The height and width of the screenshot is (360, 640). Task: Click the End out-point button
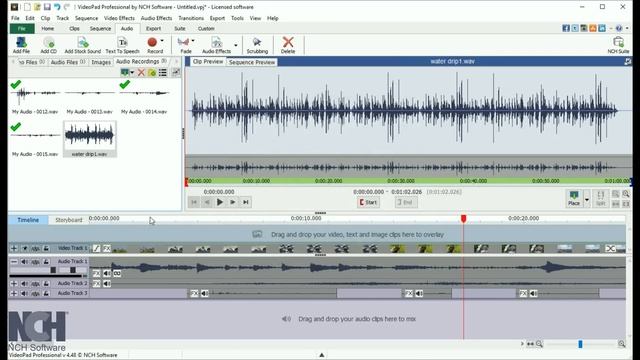click(x=406, y=202)
